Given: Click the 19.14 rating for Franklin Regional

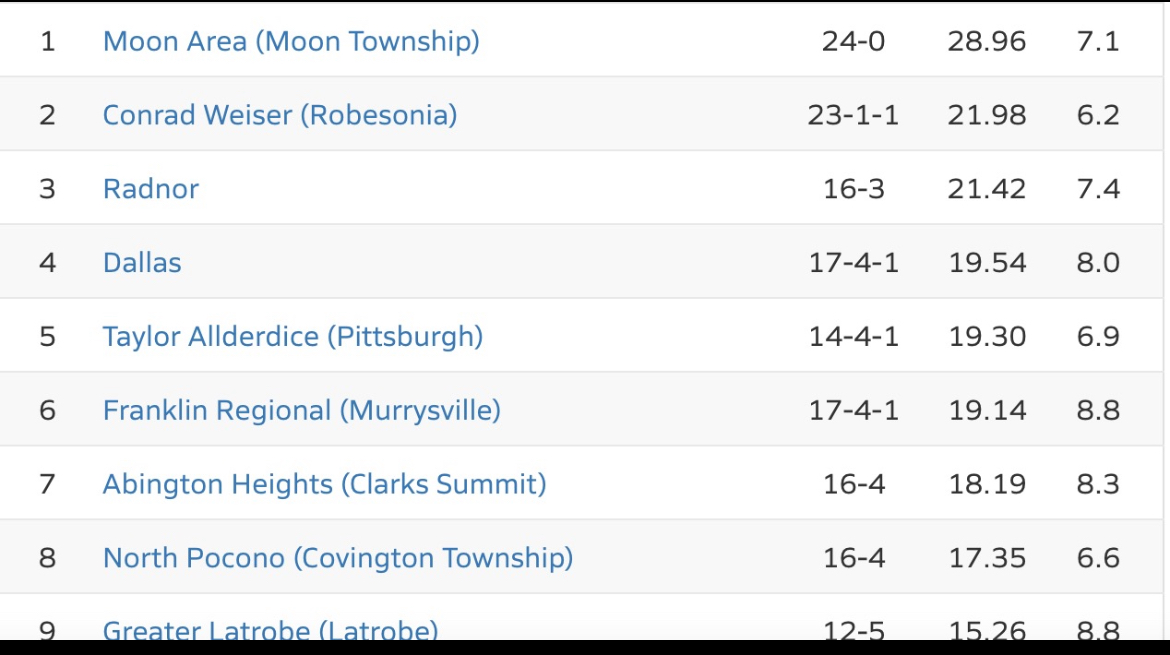Looking at the screenshot, I should point(987,410).
